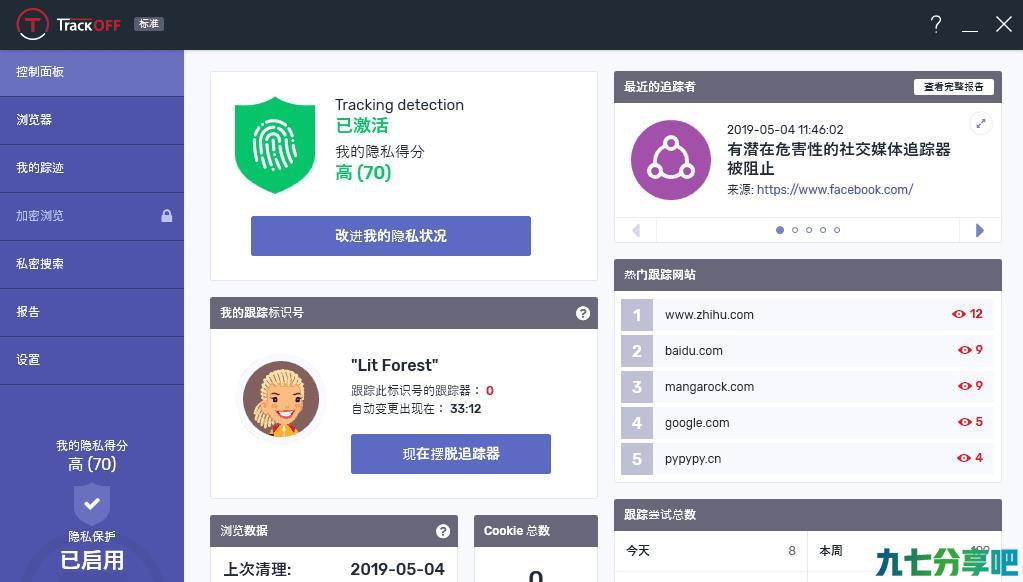The height and width of the screenshot is (582, 1023).
Task: Click the help icon on 我的跟踪标识号 panel
Action: coord(583,313)
